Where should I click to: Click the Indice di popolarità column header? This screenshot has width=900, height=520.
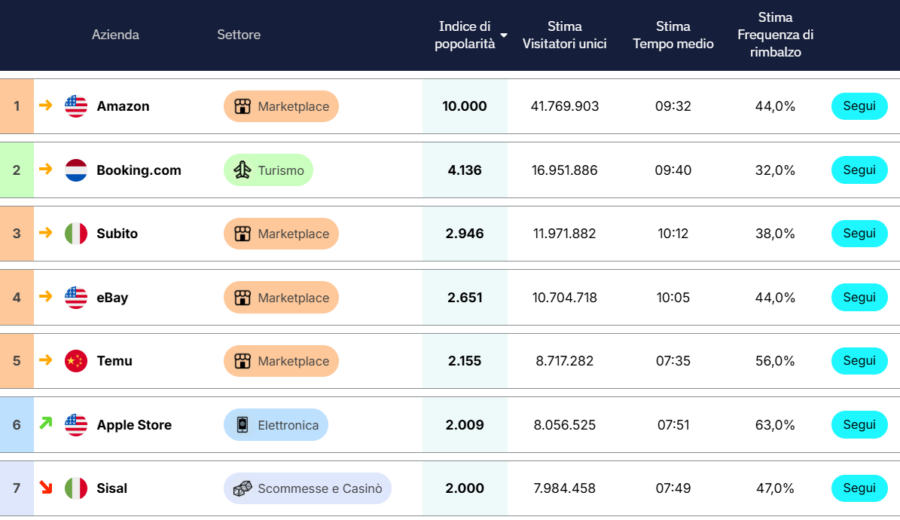(464, 35)
